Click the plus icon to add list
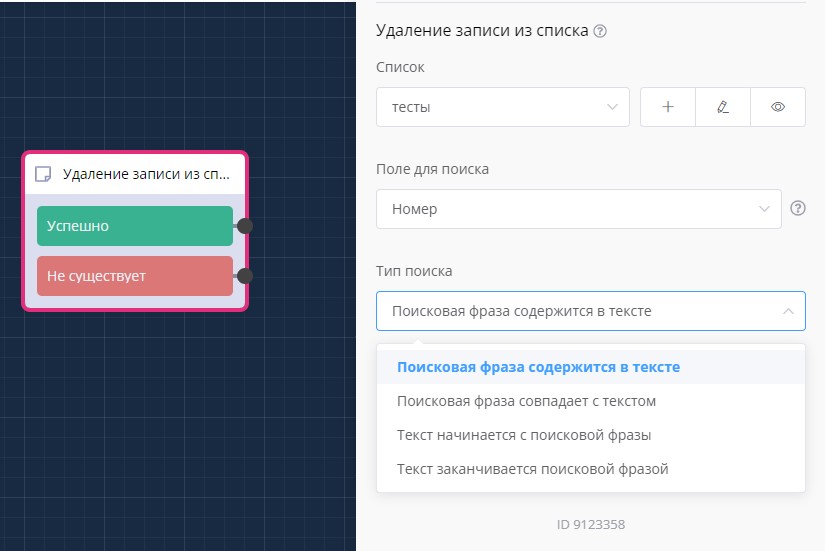825x551 pixels. 668,107
